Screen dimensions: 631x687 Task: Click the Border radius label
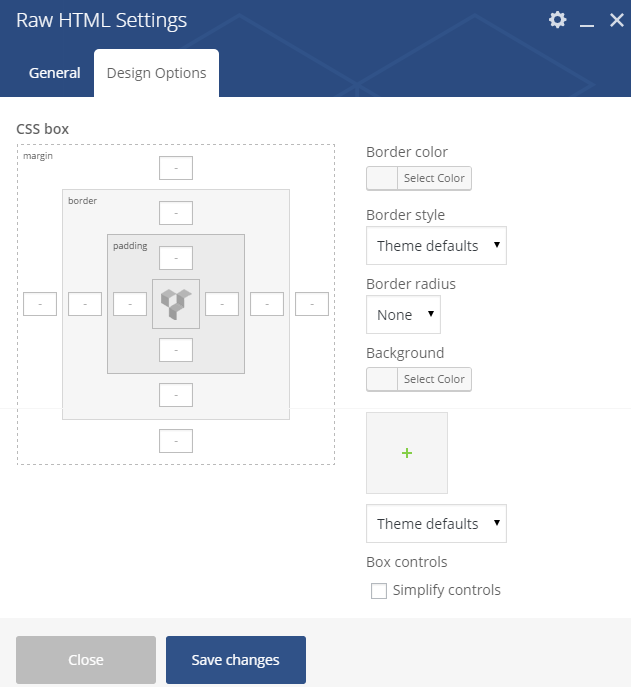point(411,284)
